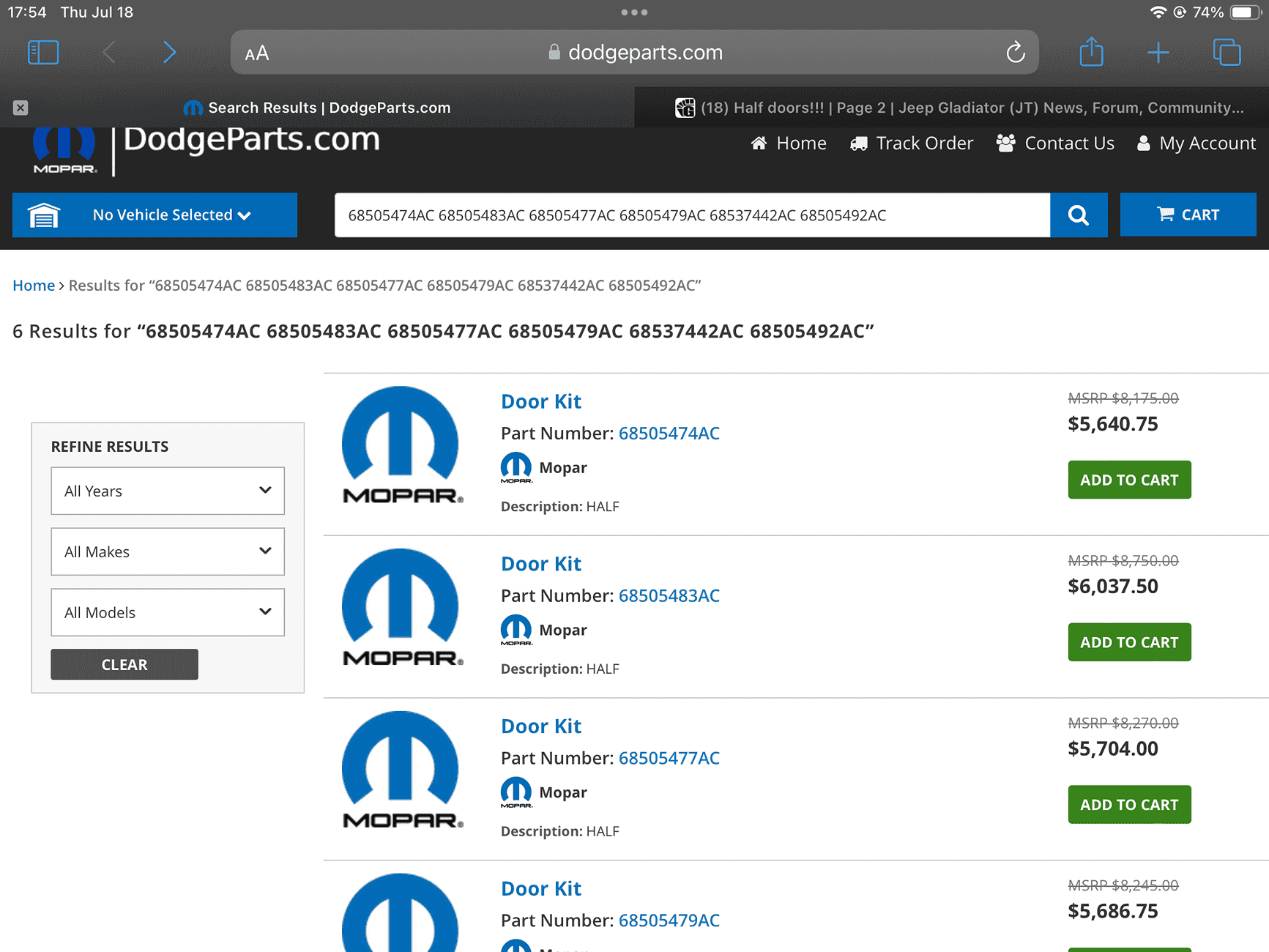Click the garage icon in vehicle selector
This screenshot has width=1269, height=952.
(x=44, y=215)
